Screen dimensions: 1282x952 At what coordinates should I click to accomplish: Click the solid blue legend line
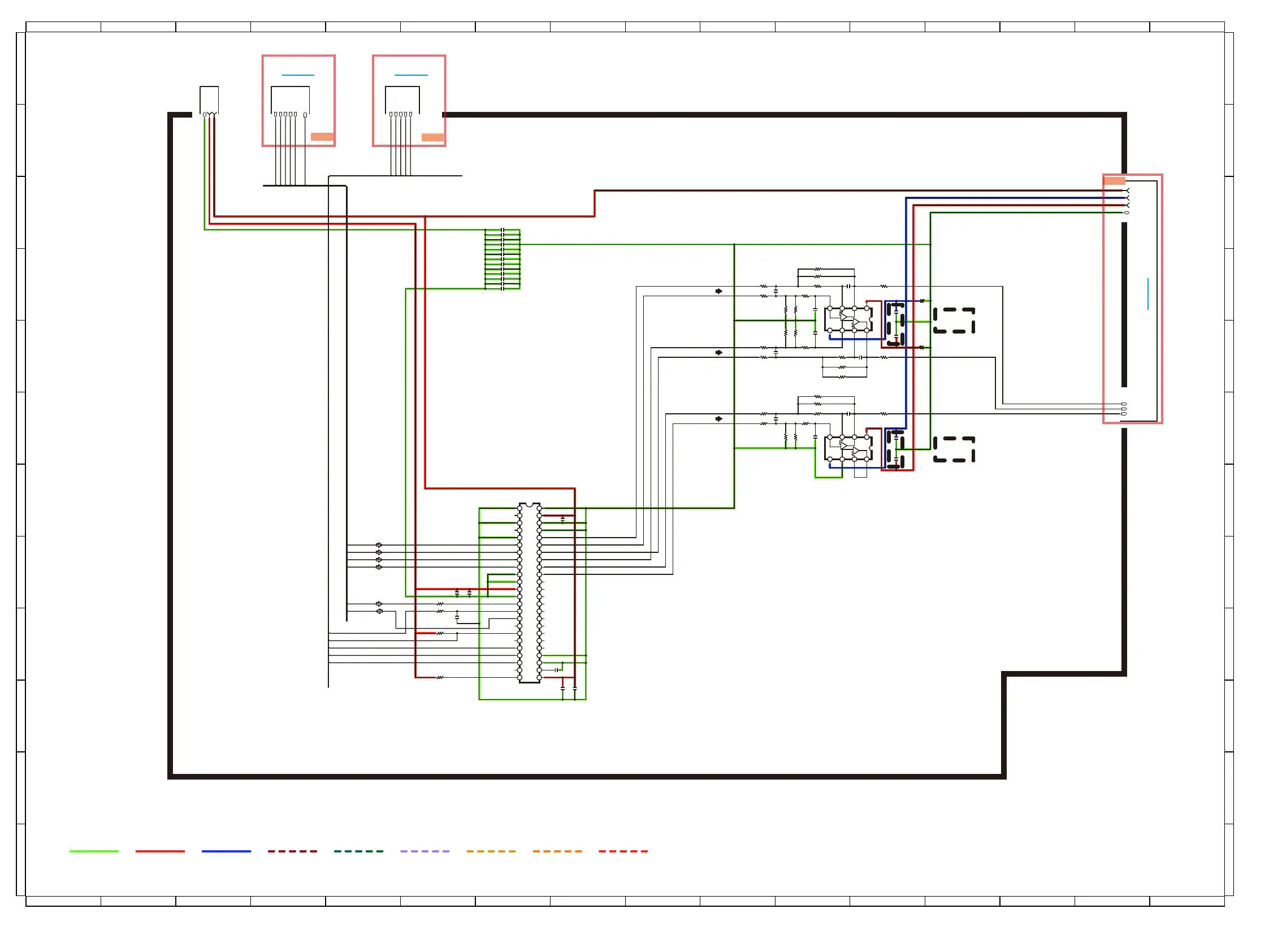click(227, 851)
